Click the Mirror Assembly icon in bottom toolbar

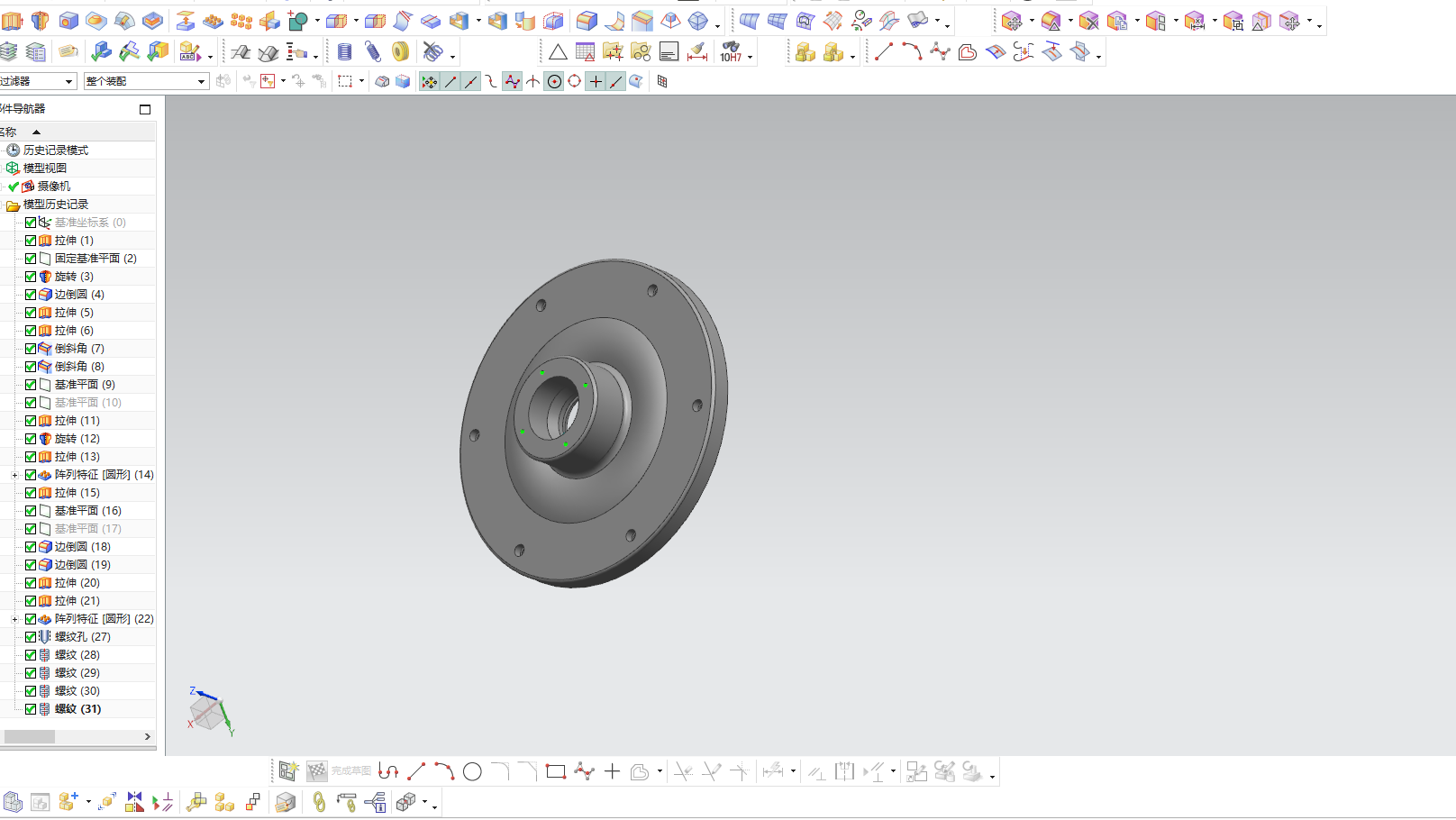click(x=135, y=802)
